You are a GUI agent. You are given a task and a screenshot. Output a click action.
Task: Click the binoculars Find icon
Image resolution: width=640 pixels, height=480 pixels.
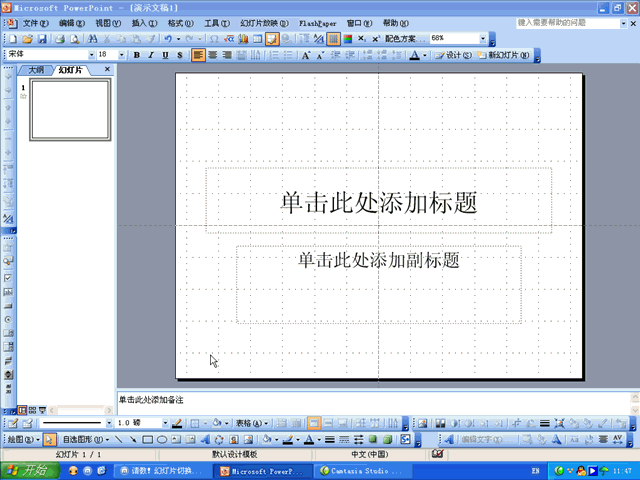pos(93,39)
